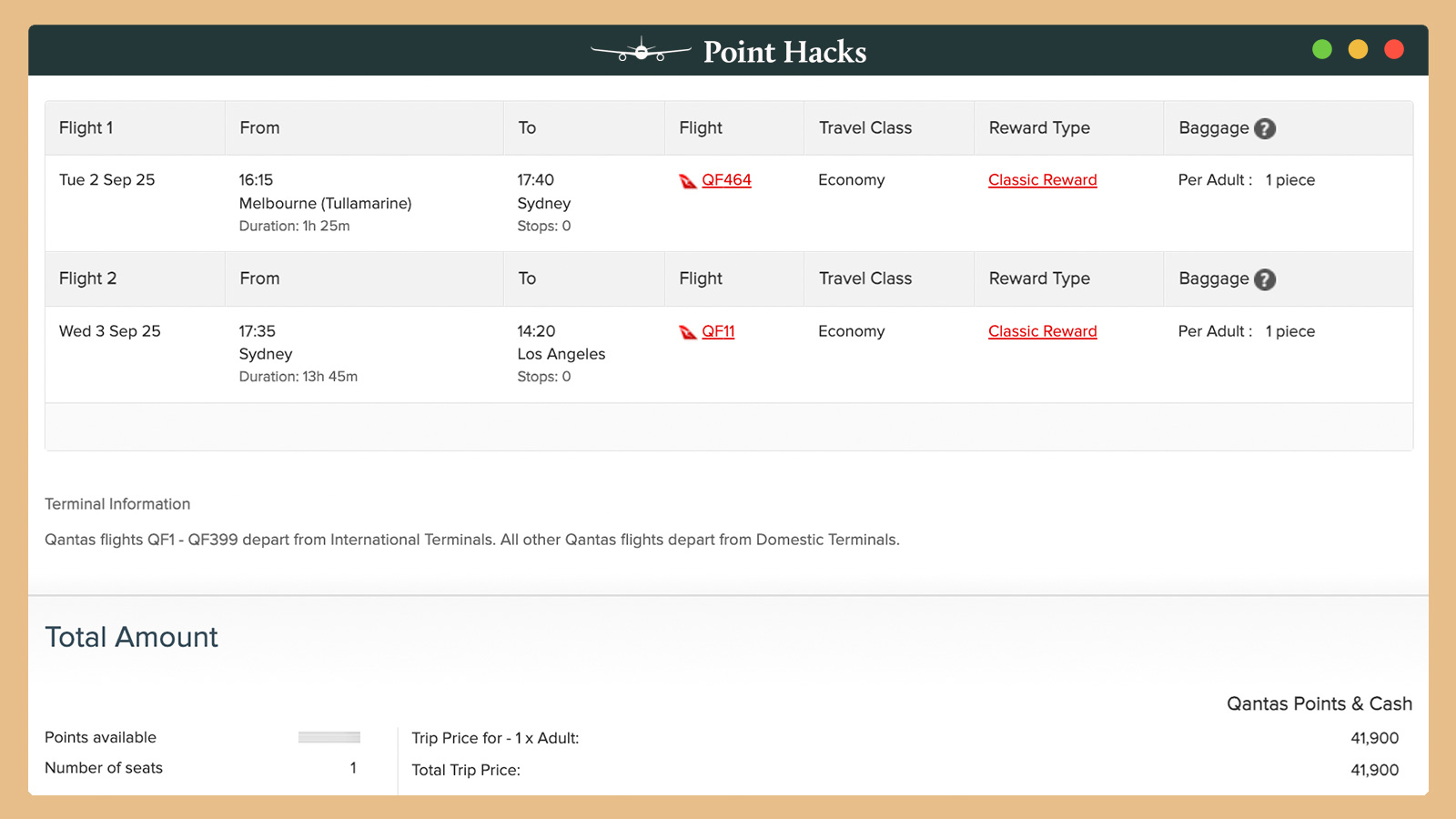Click the Duration: 1h 25m text

coord(295,226)
